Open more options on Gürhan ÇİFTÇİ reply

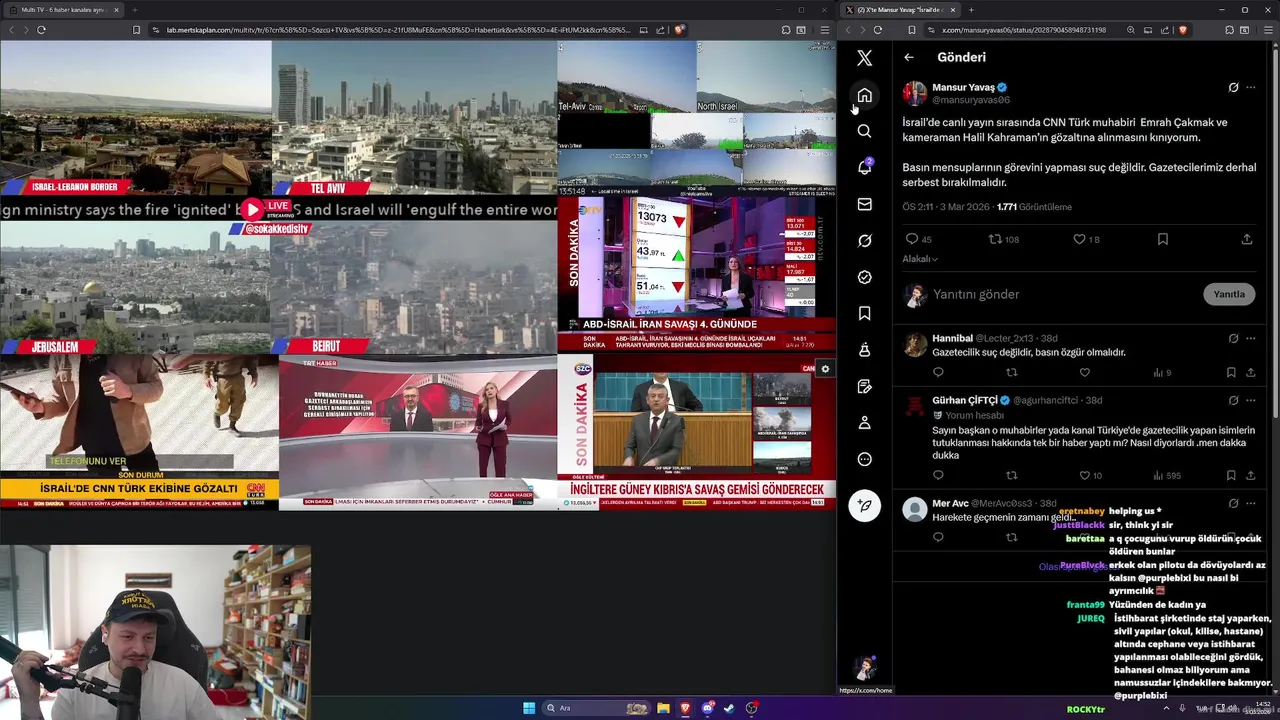1250,400
